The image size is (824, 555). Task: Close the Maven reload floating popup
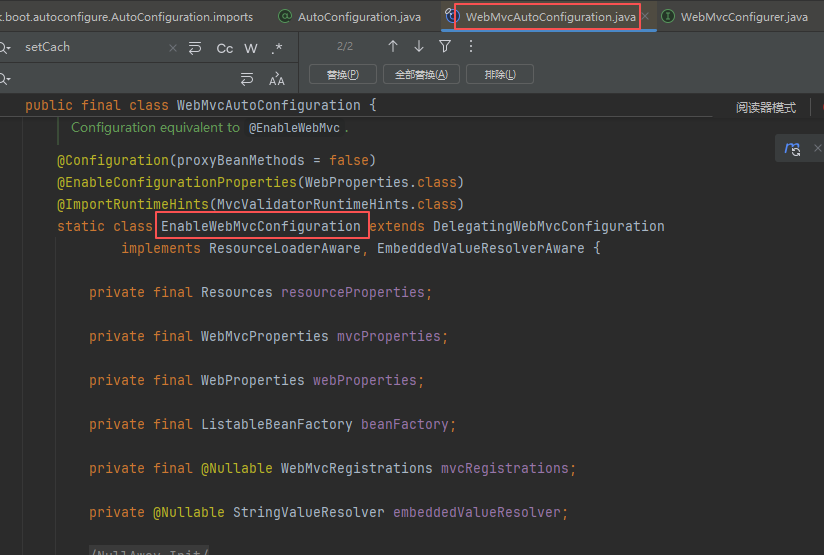coord(817,148)
